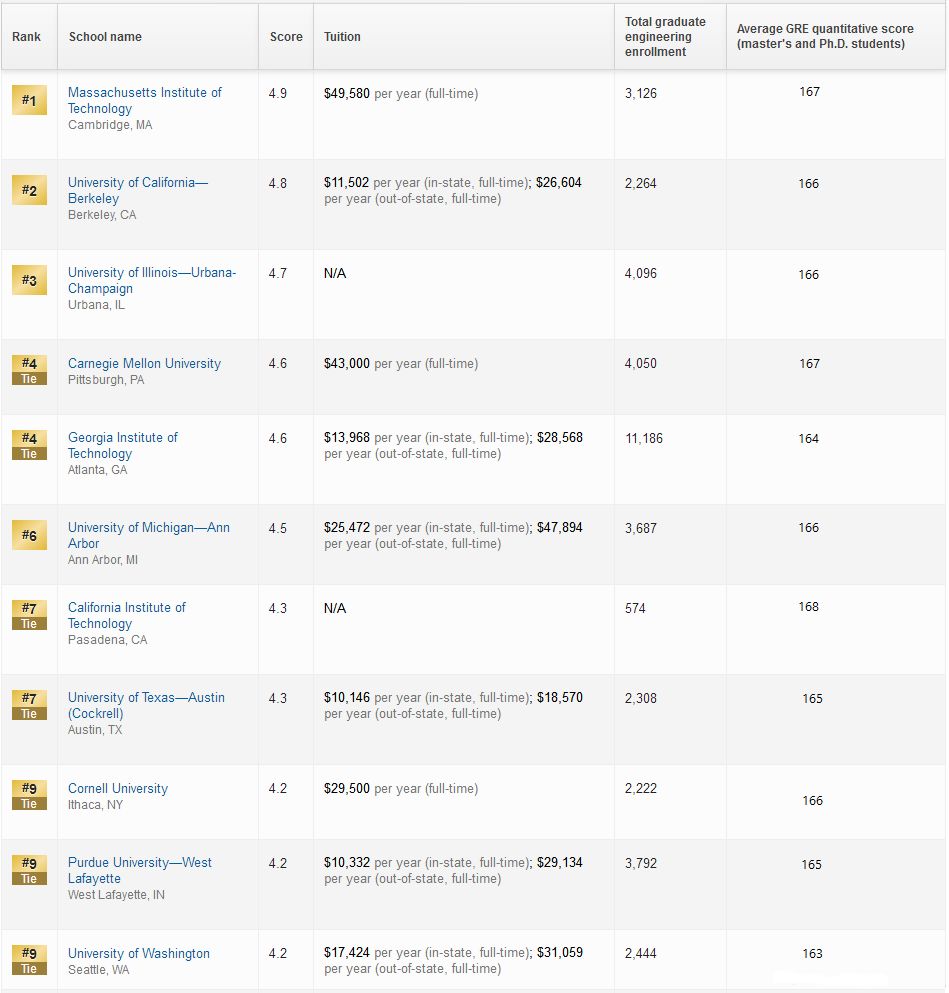Viewport: 949px width, 993px height.
Task: Select Illinois tuition N/A value
Action: click(x=335, y=273)
